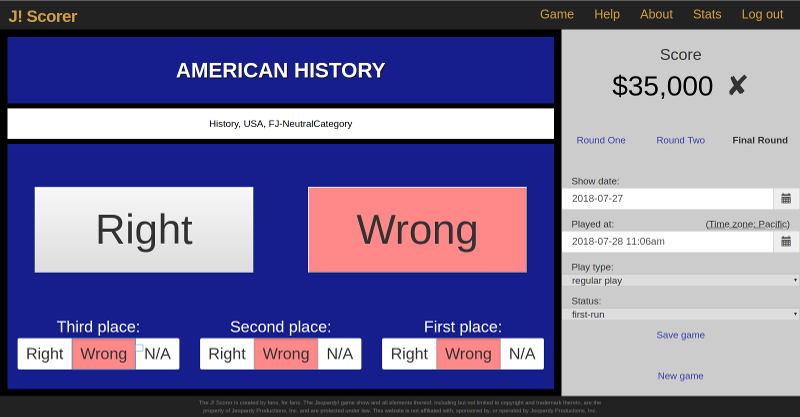Viewport: 800px width, 417px height.
Task: Open the Stats menu item
Action: pyautogui.click(x=707, y=14)
